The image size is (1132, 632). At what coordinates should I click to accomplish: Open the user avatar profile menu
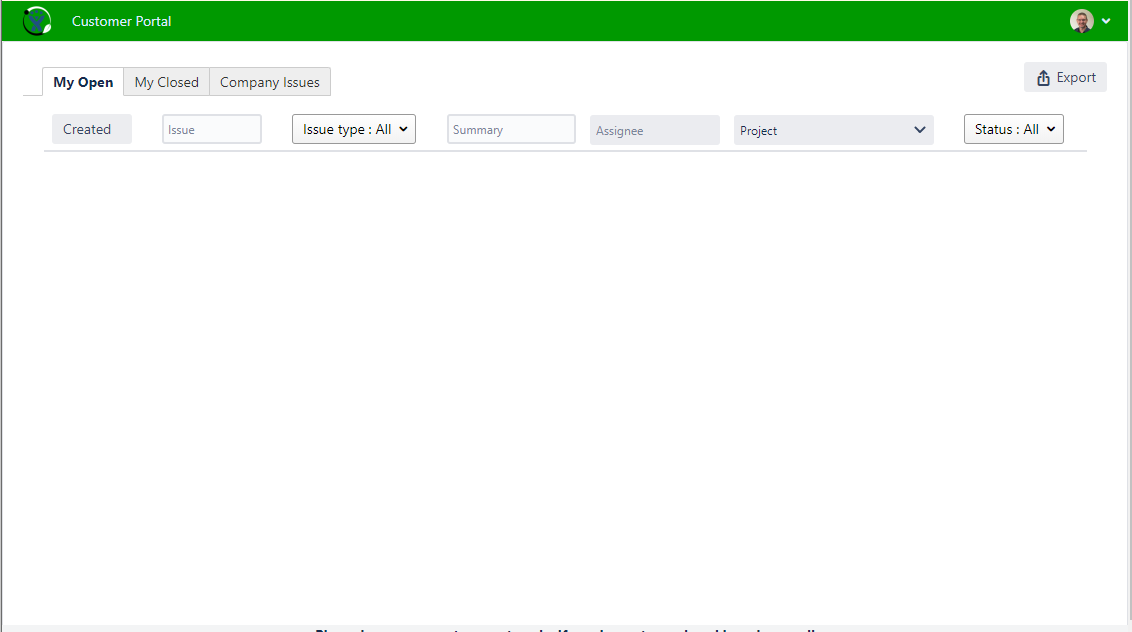point(1081,21)
